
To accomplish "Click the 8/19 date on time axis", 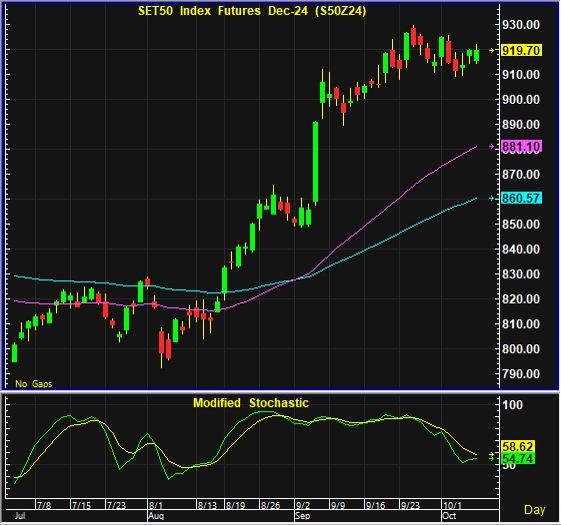I will (235, 505).
